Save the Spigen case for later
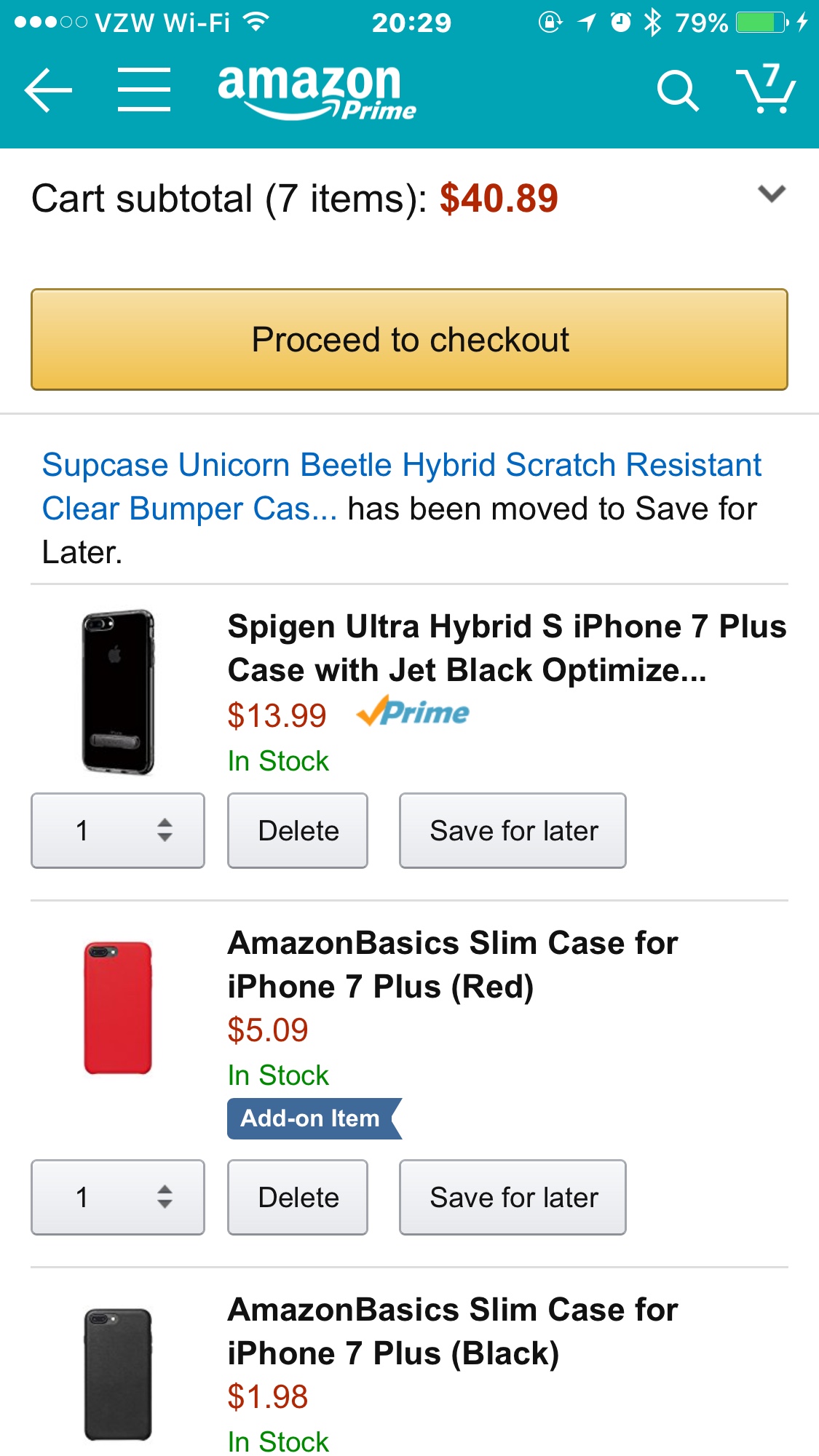The height and width of the screenshot is (1456, 819). (513, 830)
